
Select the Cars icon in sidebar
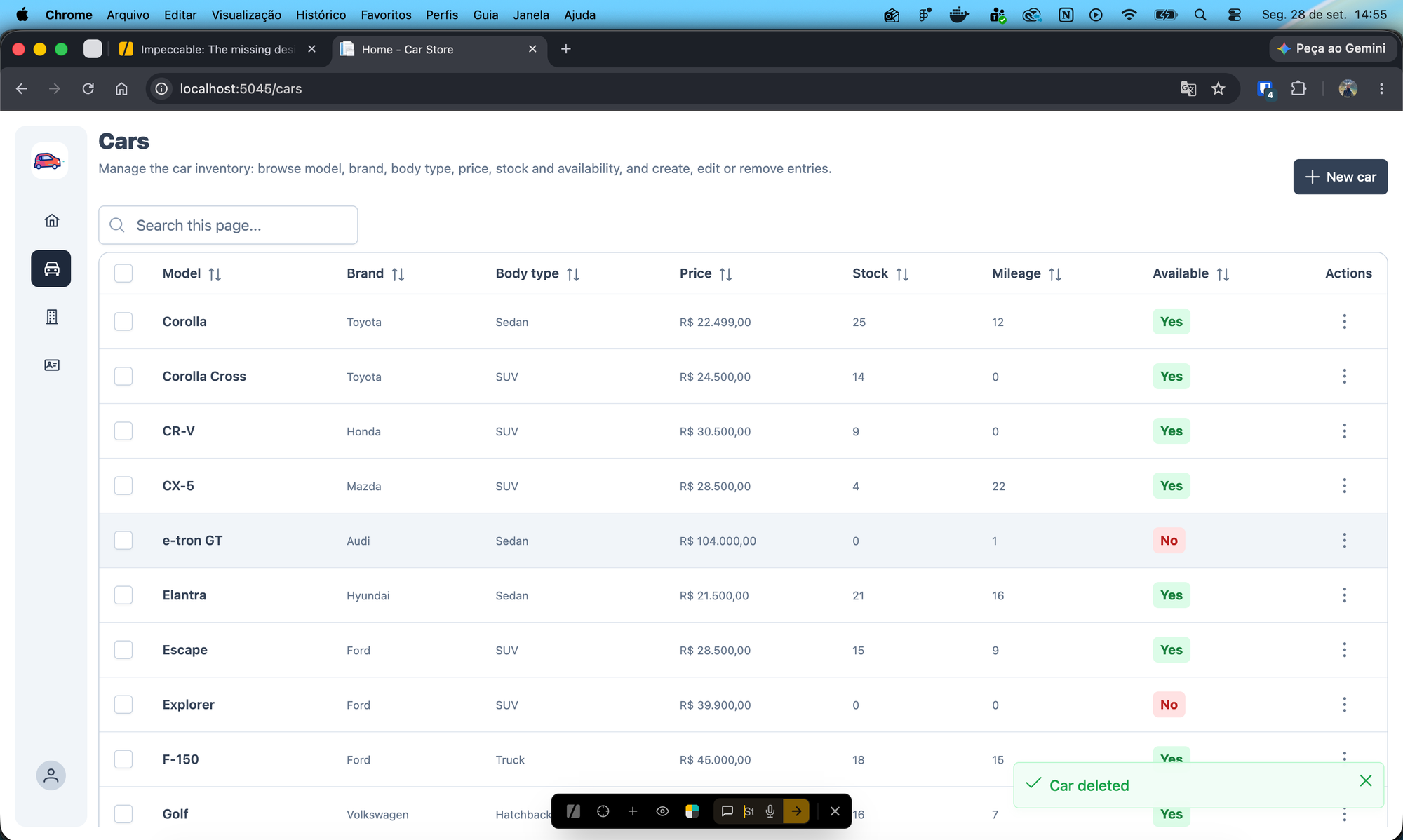(x=51, y=269)
